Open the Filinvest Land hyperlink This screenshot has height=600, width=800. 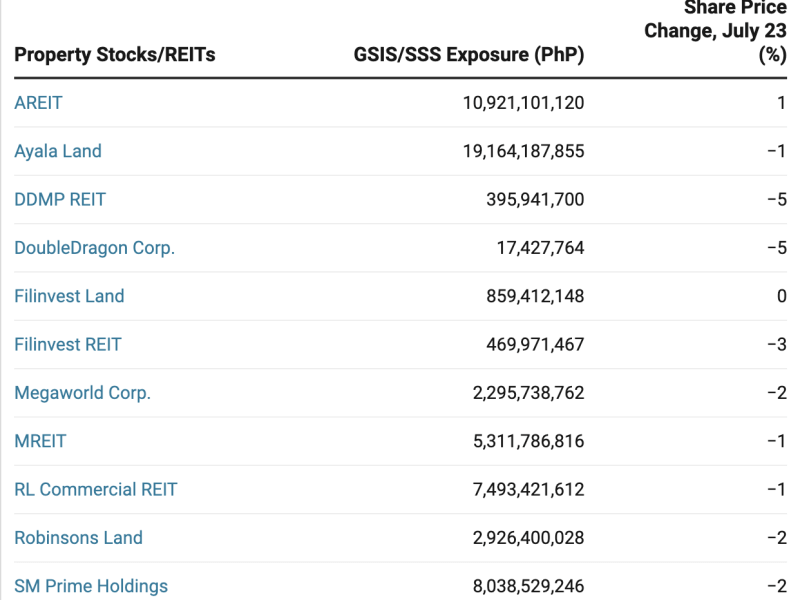click(x=68, y=296)
